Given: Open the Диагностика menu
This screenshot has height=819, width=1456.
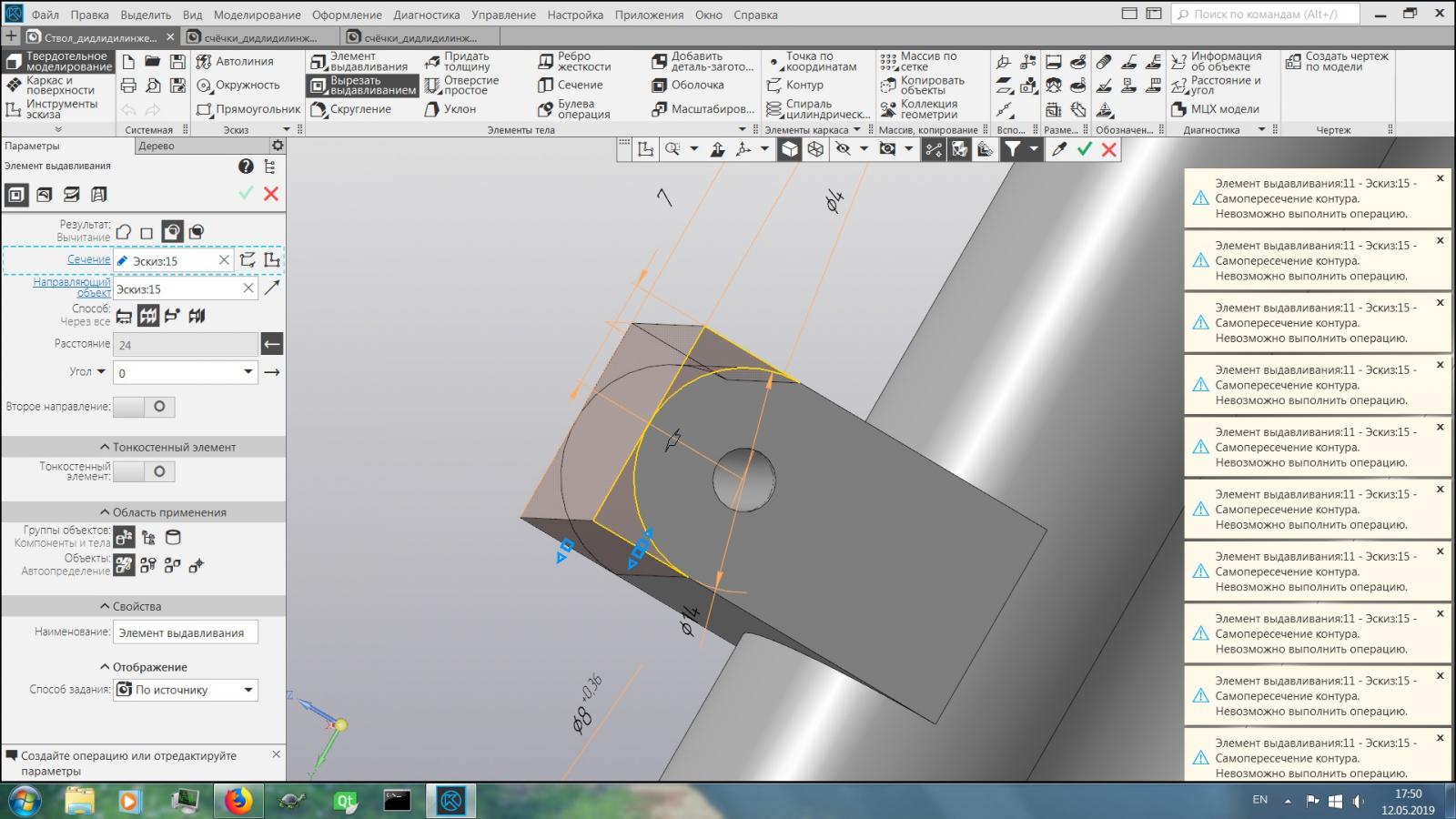Looking at the screenshot, I should [427, 15].
